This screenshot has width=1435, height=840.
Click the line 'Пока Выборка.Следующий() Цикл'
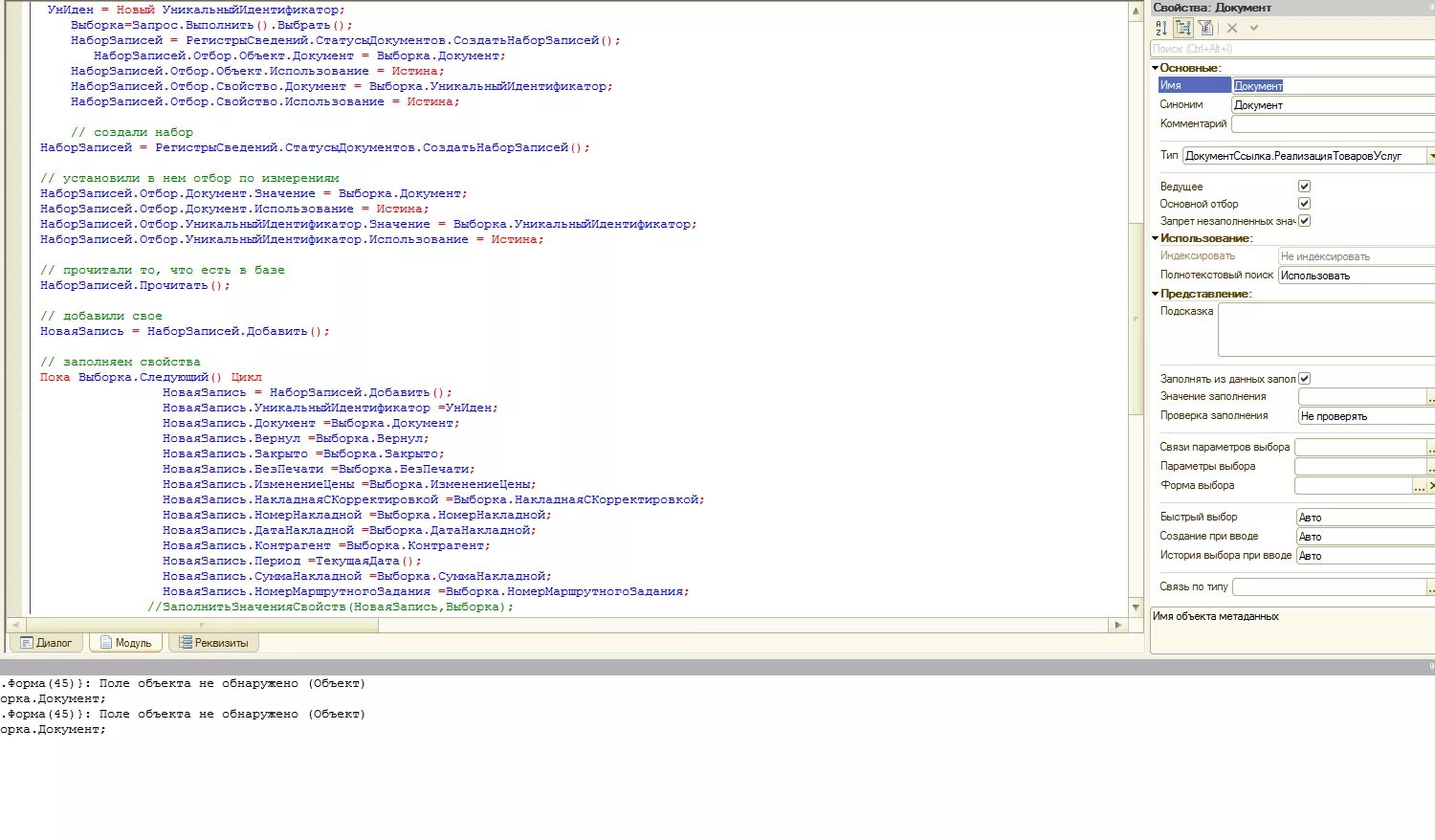[150, 377]
